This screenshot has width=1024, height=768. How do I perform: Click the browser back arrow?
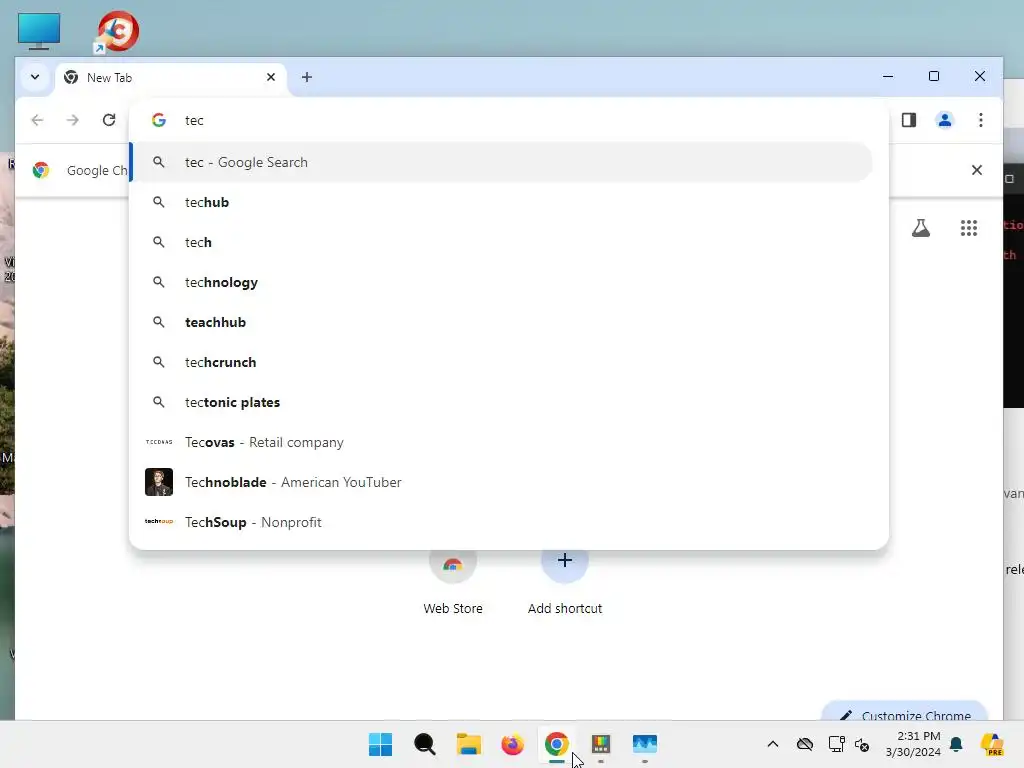coord(37,120)
